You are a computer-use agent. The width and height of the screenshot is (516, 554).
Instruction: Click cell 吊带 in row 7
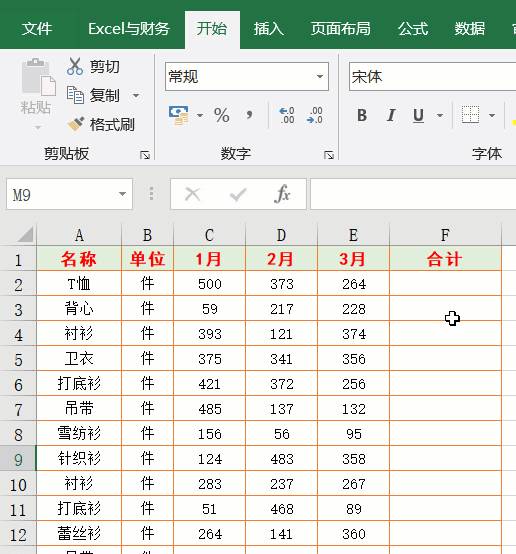pyautogui.click(x=79, y=408)
